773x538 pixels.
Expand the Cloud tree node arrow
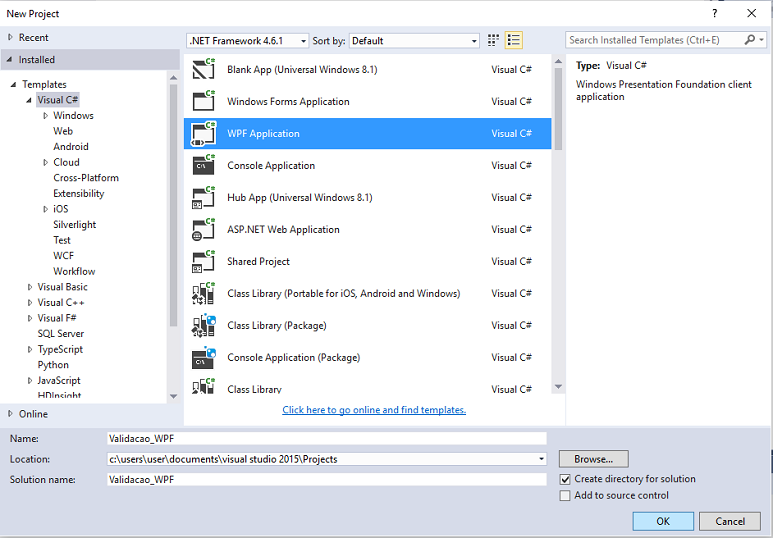coord(45,162)
